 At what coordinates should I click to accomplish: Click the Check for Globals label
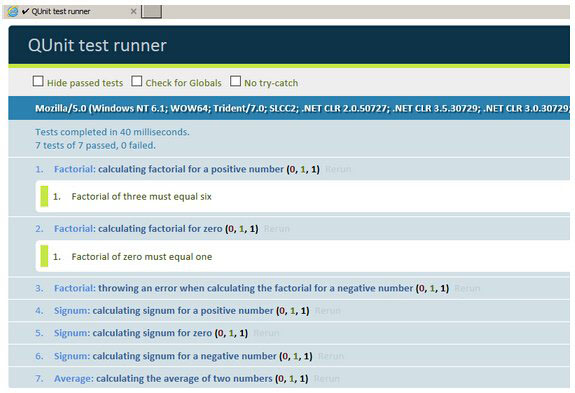183,83
